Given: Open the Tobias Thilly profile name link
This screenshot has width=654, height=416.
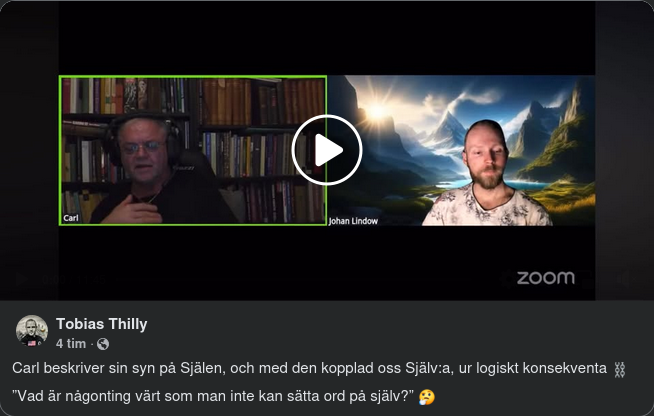Looking at the screenshot, I should point(101,324).
